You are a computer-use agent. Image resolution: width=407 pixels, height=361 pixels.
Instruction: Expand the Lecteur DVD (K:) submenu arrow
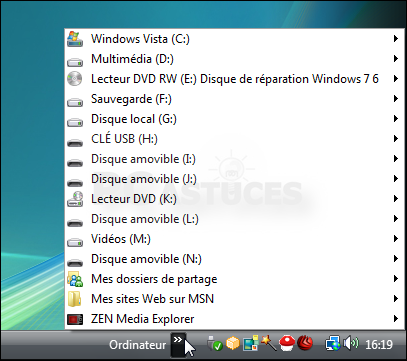click(396, 199)
